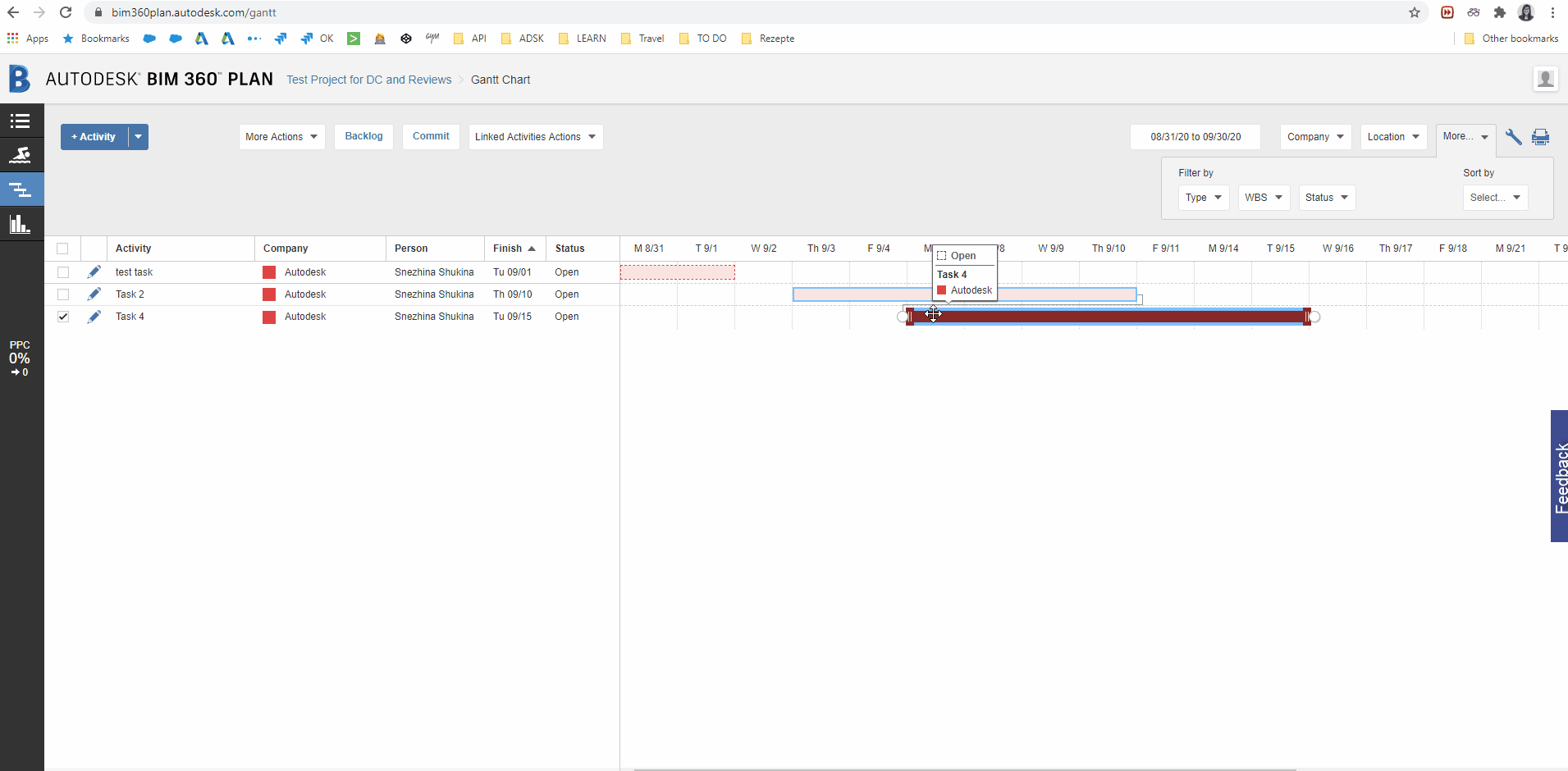The width and height of the screenshot is (1568, 771).
Task: Click the date range field 08/31/20 to 09/30/20
Action: click(x=1195, y=137)
